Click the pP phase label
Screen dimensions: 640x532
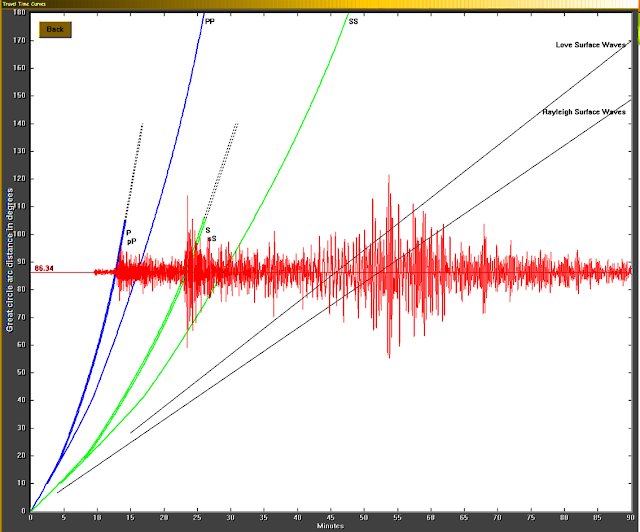coord(131,242)
